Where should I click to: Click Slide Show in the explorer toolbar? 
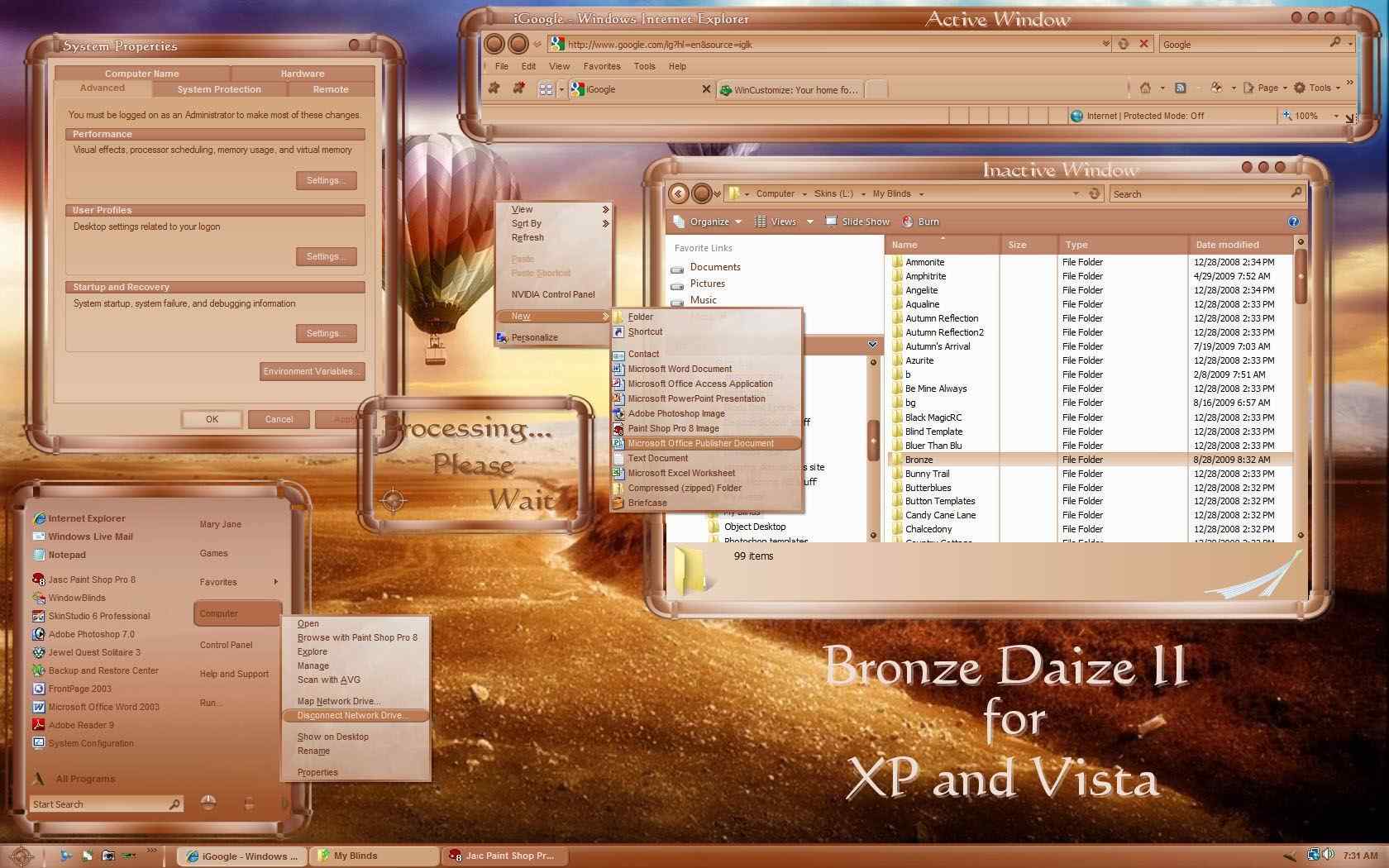click(x=857, y=222)
